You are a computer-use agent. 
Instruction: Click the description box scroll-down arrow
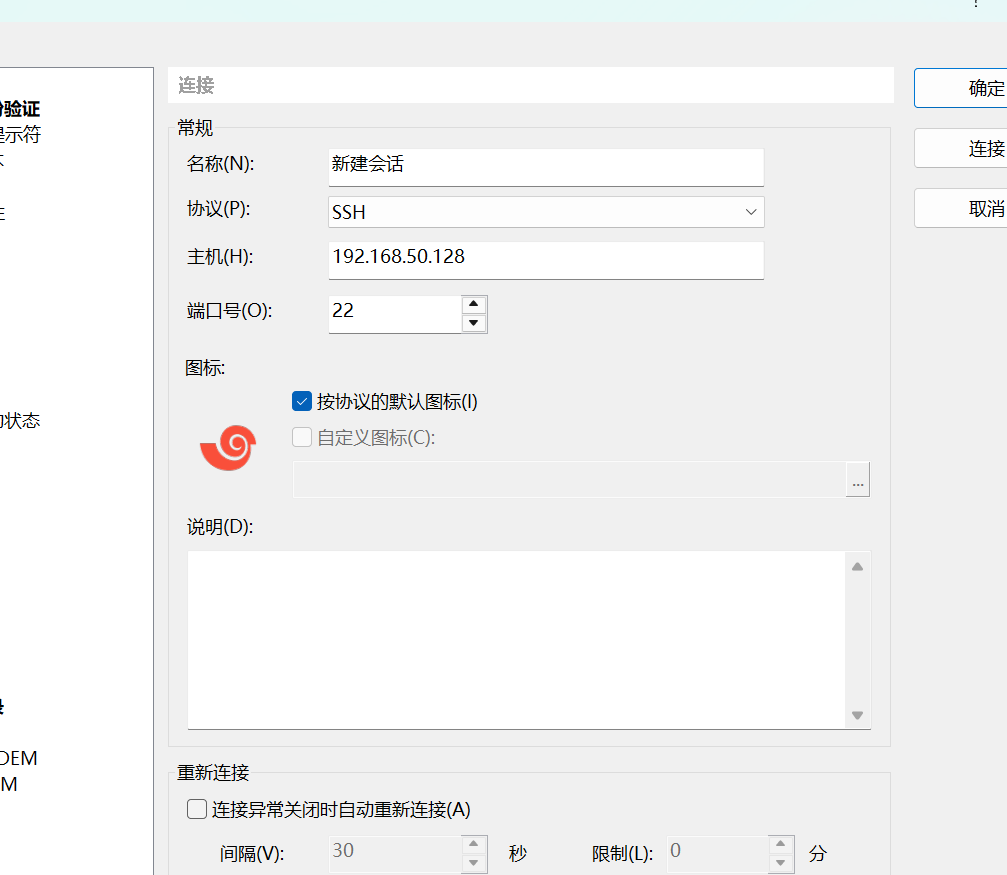pos(857,715)
